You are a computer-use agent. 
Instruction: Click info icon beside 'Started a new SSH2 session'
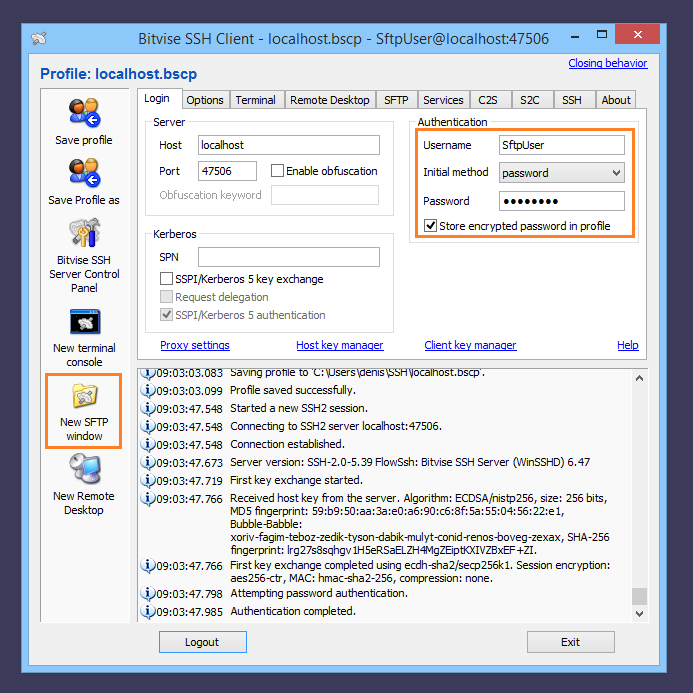pyautogui.click(x=148, y=408)
